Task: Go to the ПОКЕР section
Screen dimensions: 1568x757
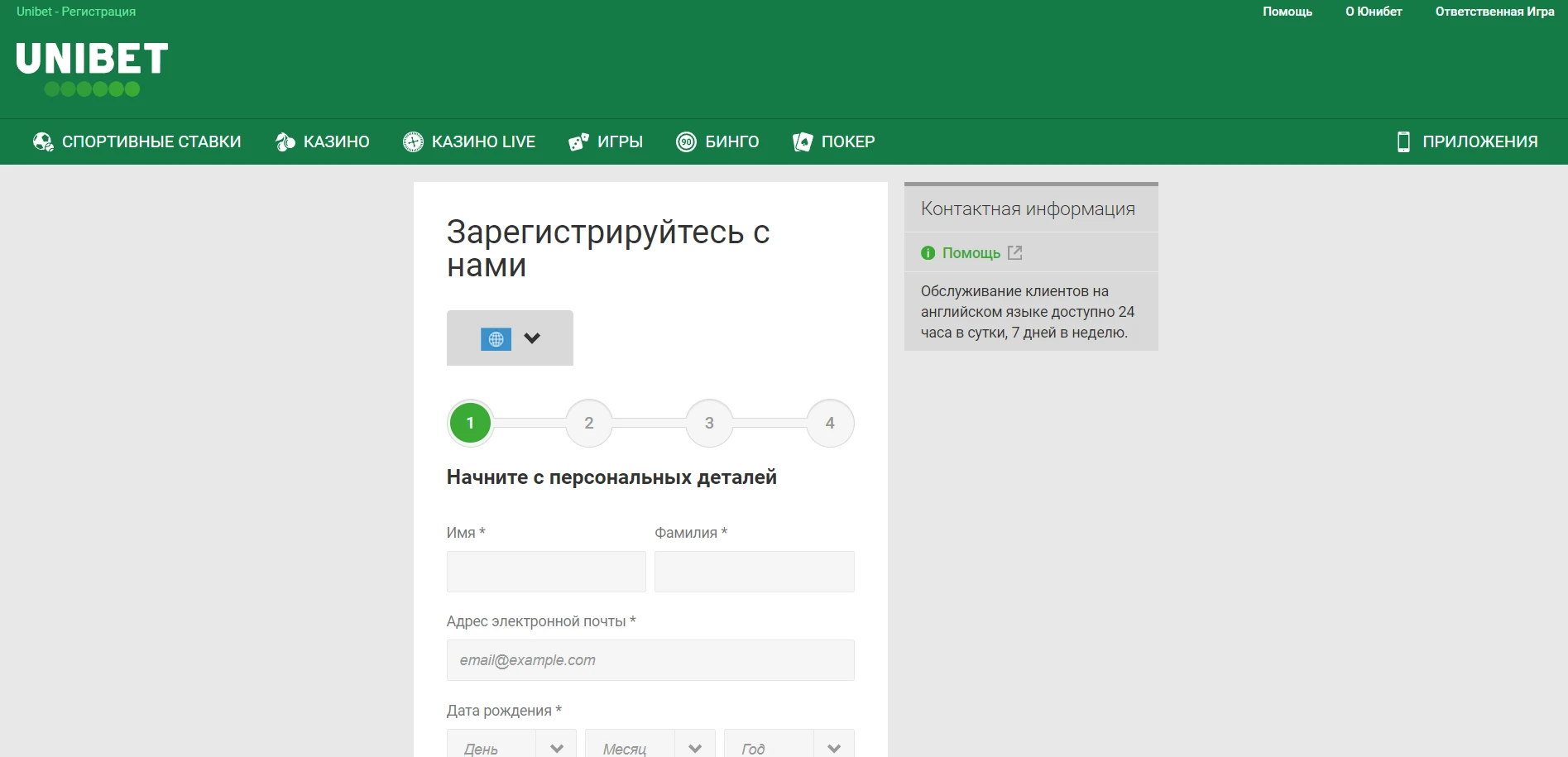Action: (x=848, y=142)
